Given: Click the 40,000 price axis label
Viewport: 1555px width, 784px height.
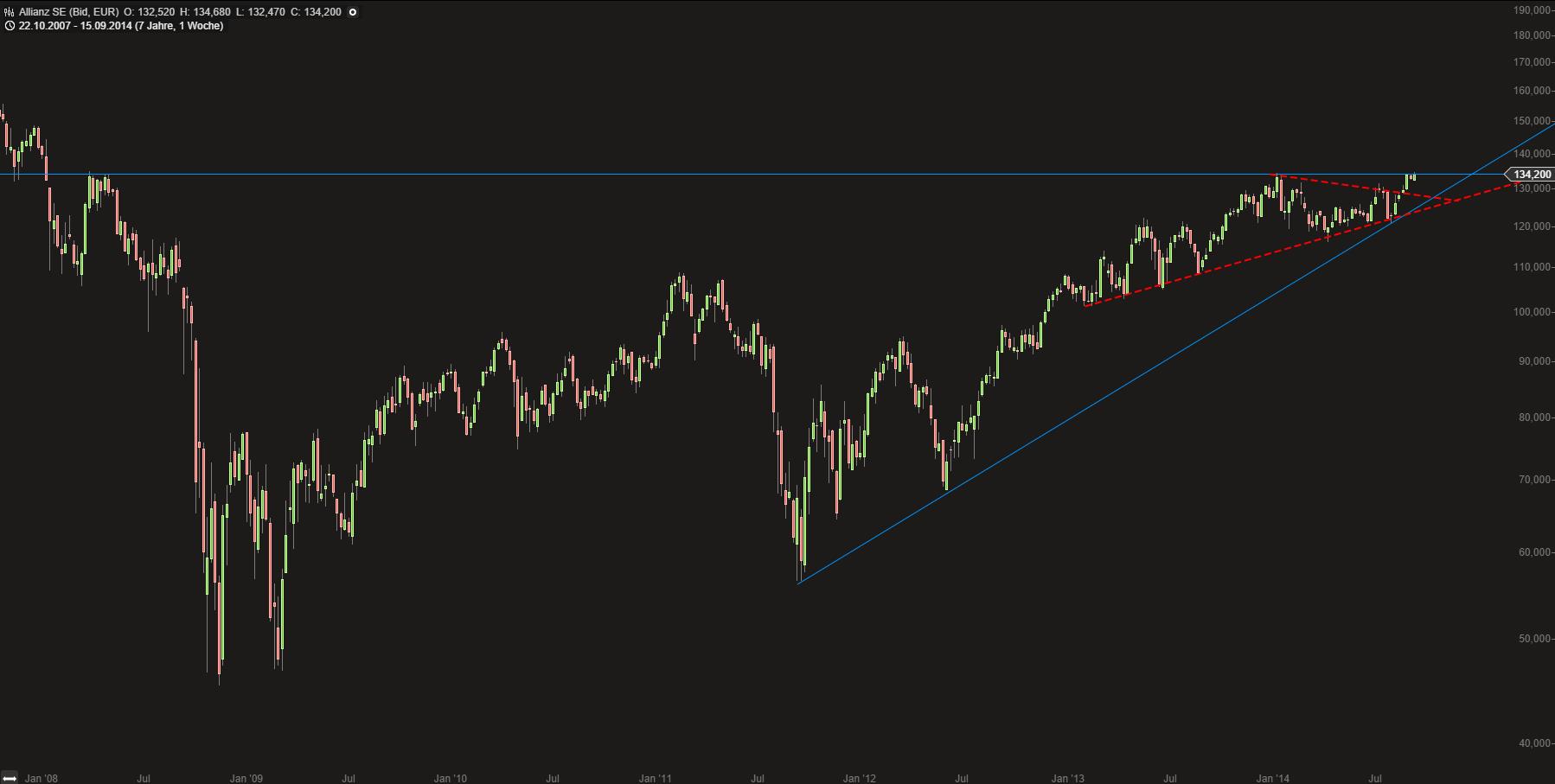Looking at the screenshot, I should [x=1534, y=743].
